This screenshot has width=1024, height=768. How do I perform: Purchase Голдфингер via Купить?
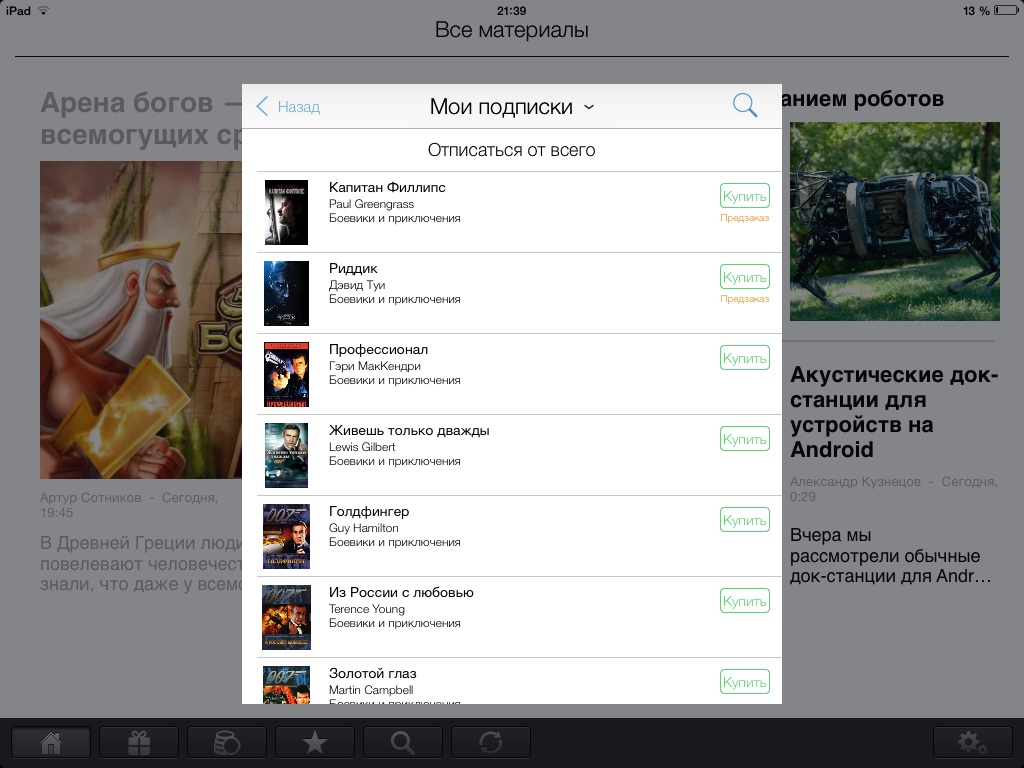(x=744, y=520)
